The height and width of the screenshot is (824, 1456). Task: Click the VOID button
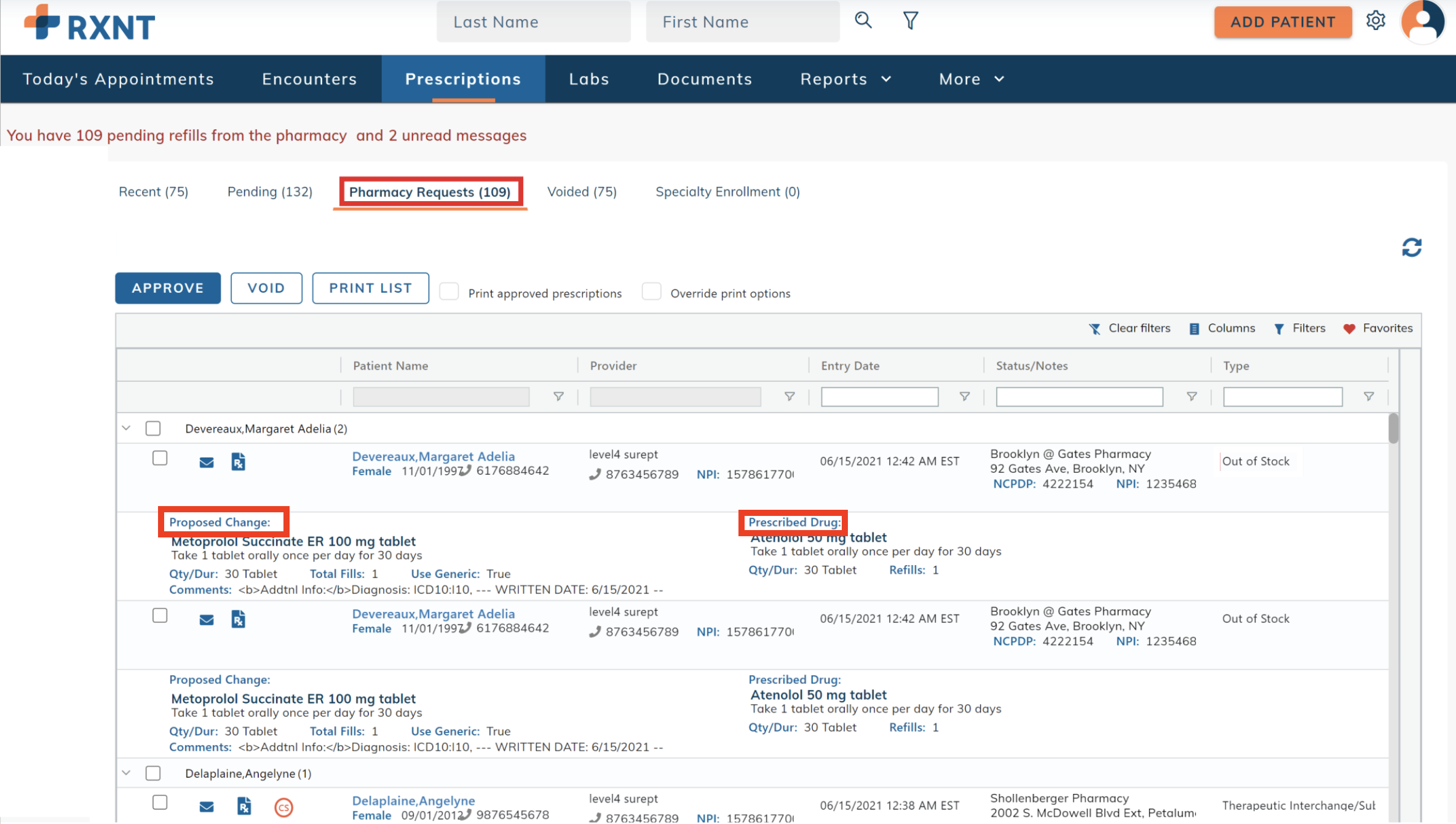click(x=266, y=288)
